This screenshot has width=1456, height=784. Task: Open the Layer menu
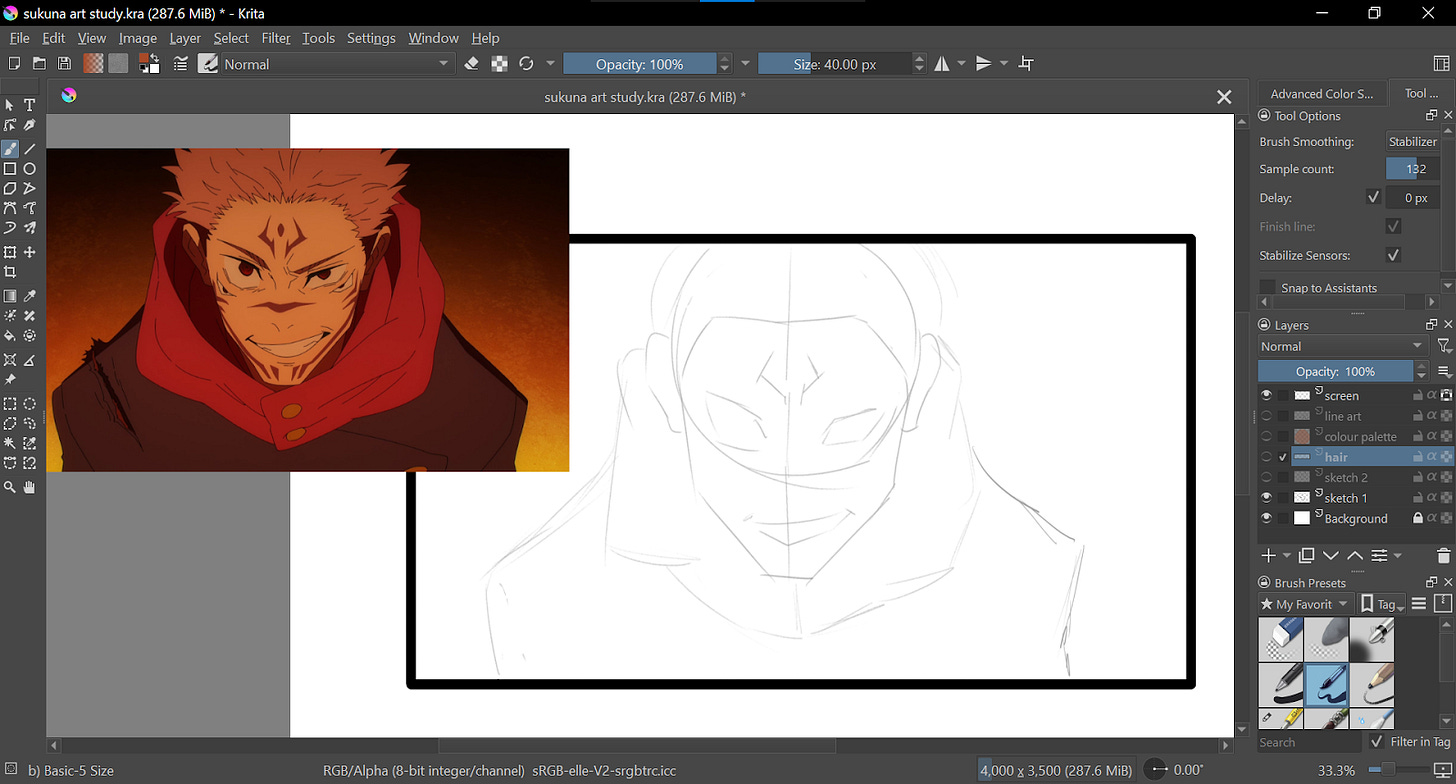point(185,38)
